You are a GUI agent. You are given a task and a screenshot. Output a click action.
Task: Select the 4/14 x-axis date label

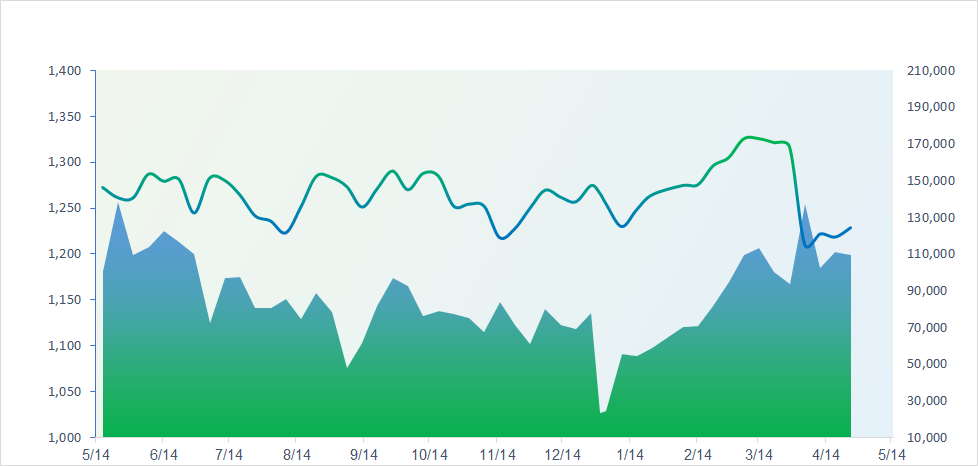[x=824, y=453]
